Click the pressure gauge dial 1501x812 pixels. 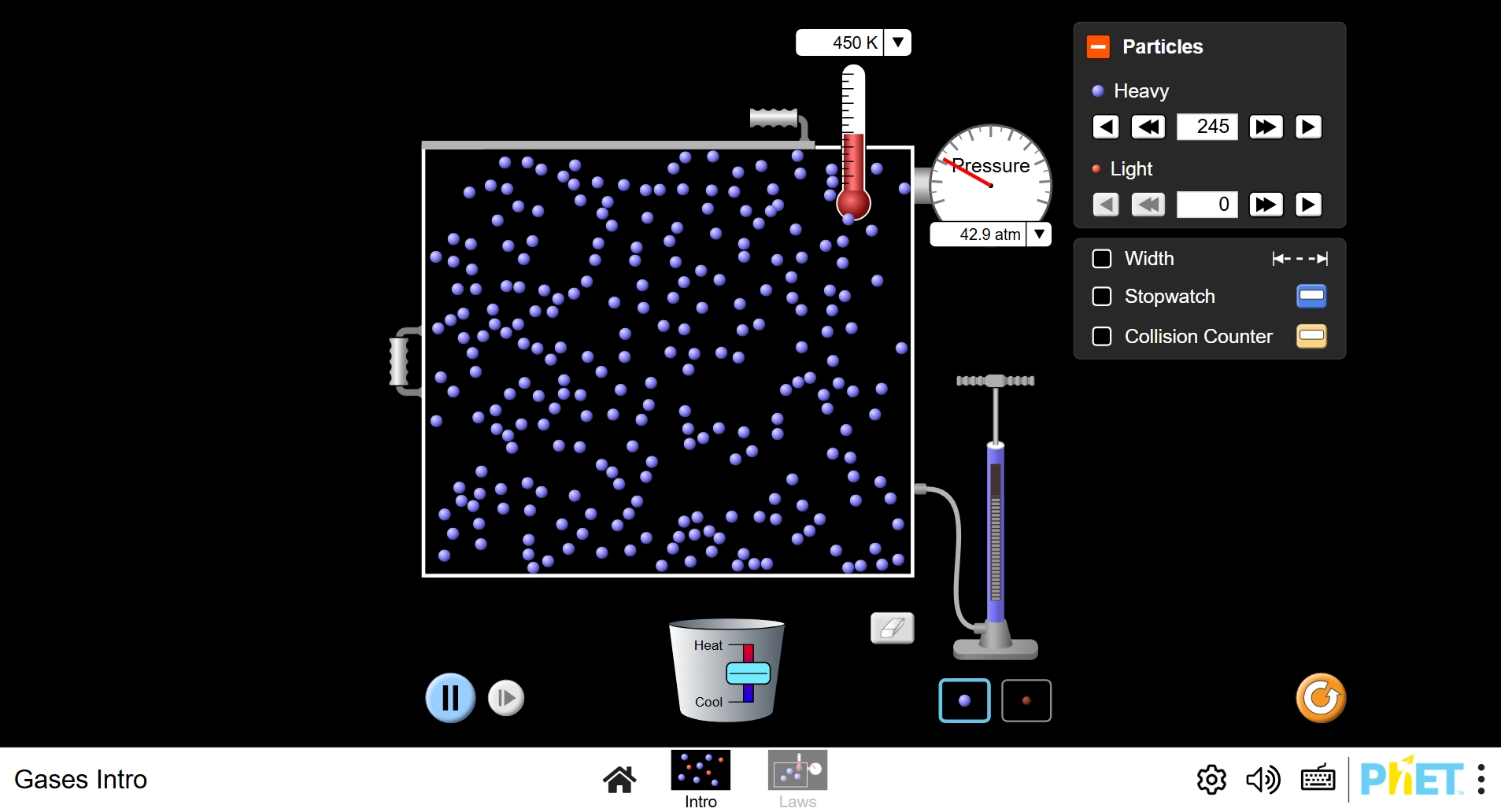click(991, 175)
